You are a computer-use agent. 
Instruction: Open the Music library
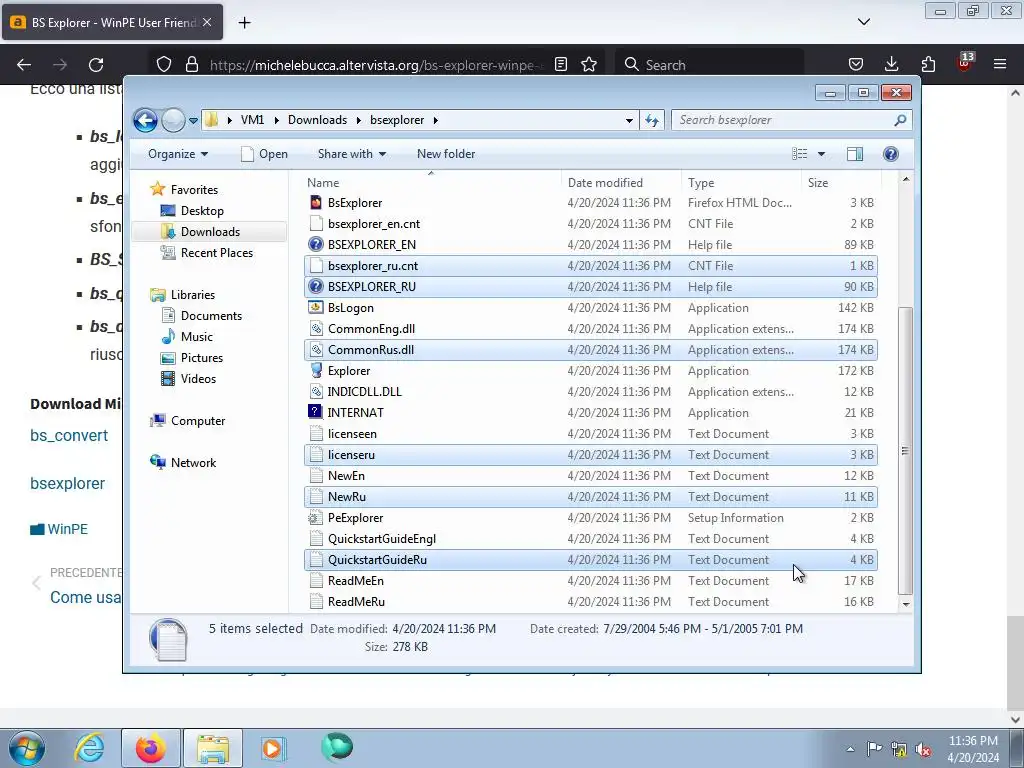(187, 336)
